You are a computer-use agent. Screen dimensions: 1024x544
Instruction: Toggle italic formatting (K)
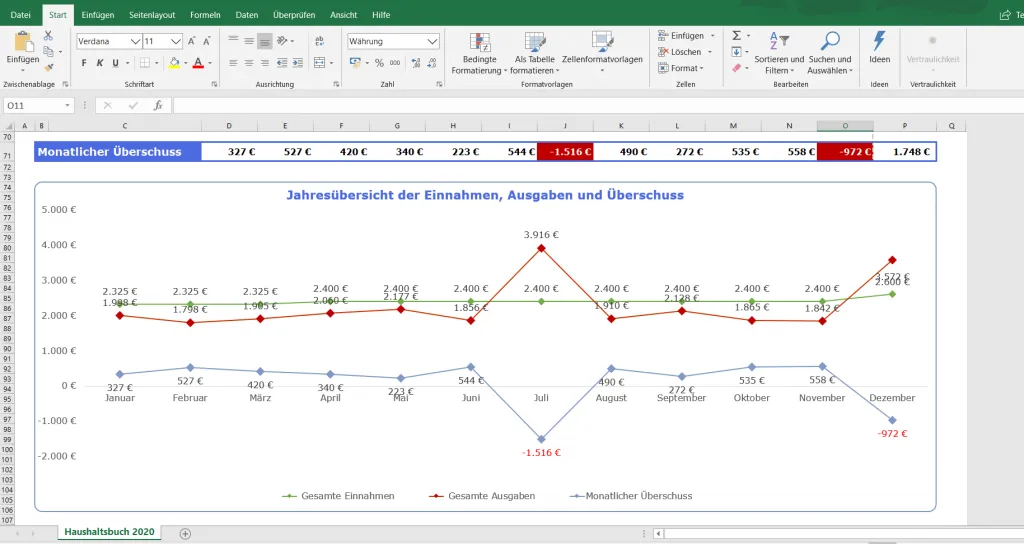100,62
